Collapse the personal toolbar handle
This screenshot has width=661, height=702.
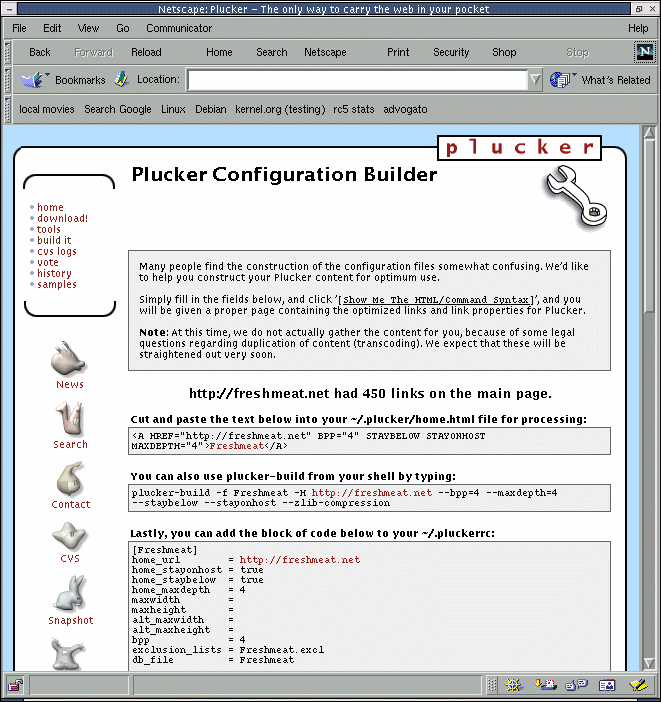[7, 109]
